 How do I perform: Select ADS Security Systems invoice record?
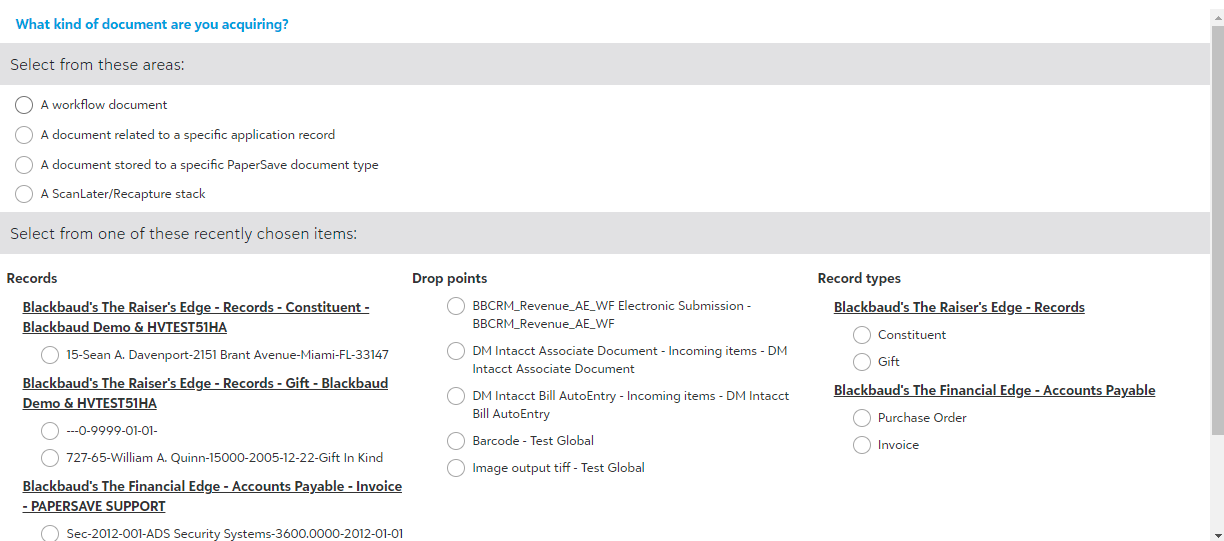[50, 534]
